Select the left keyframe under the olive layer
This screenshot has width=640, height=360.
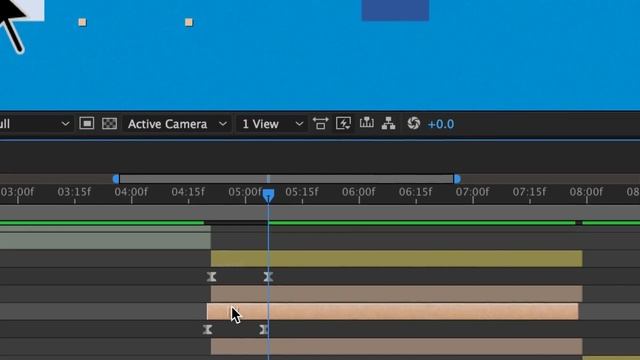[x=211, y=277]
